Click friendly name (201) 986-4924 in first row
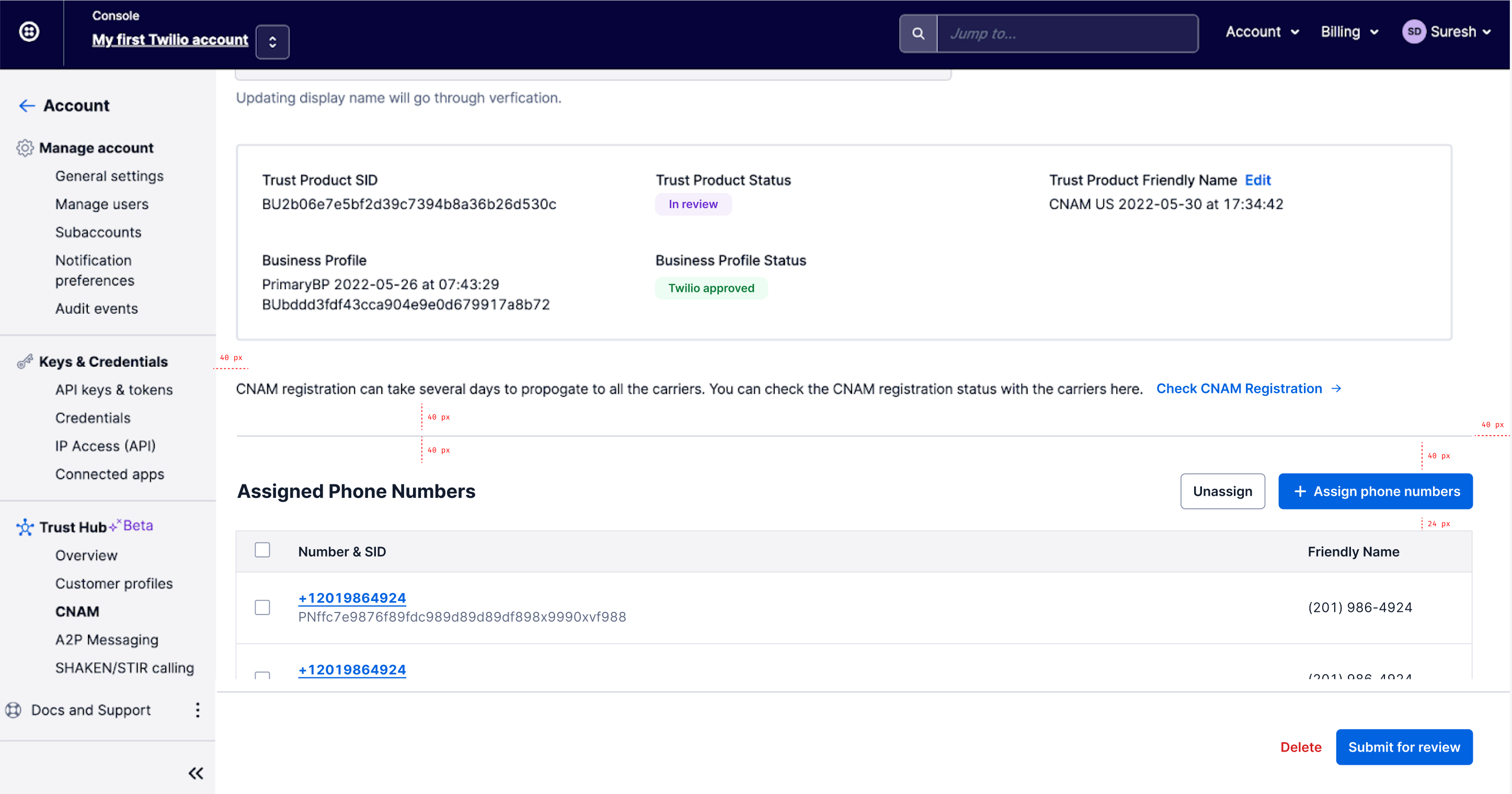 [x=1359, y=607]
